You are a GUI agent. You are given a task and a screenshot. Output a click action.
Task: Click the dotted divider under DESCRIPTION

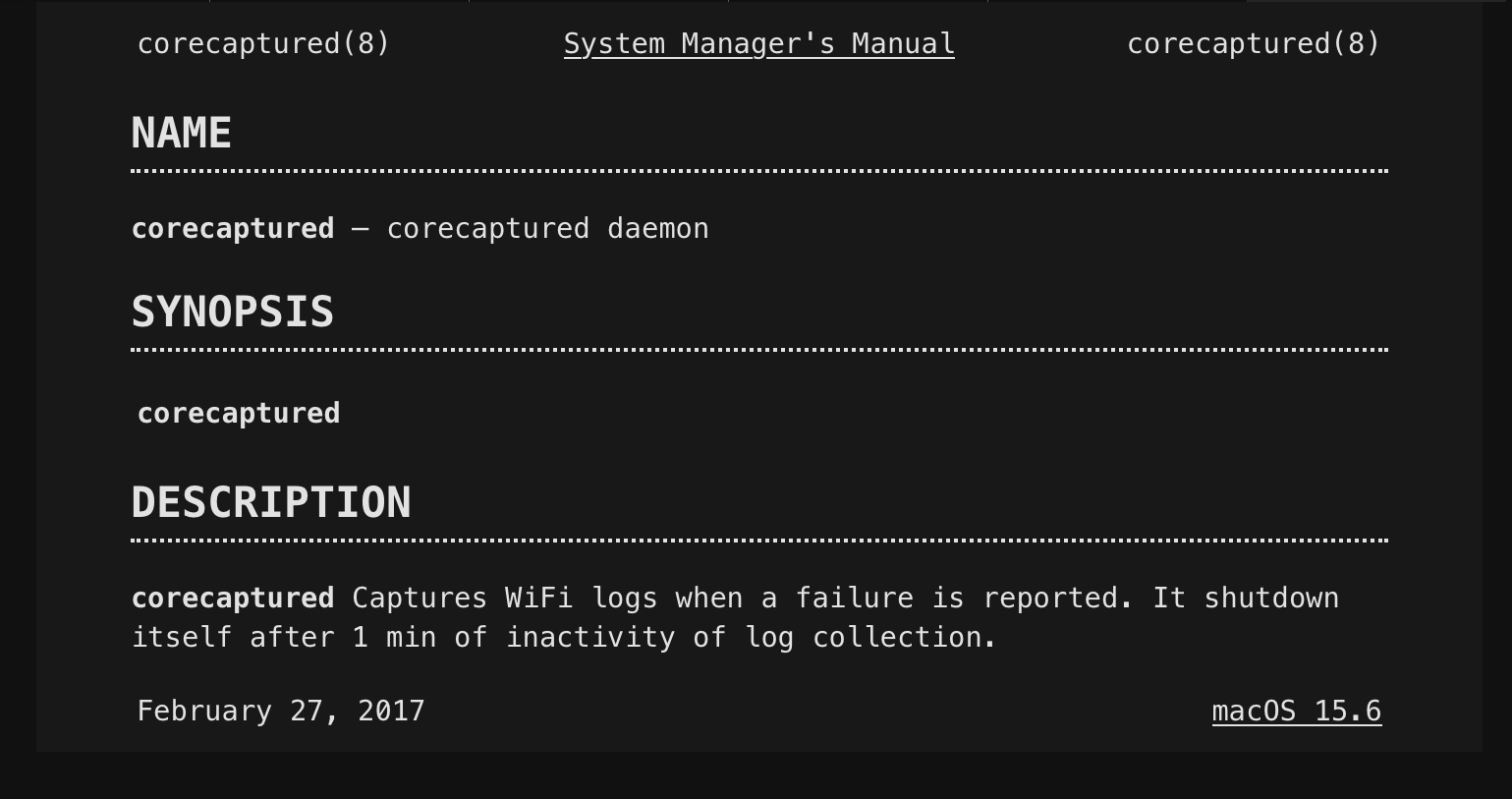point(758,541)
